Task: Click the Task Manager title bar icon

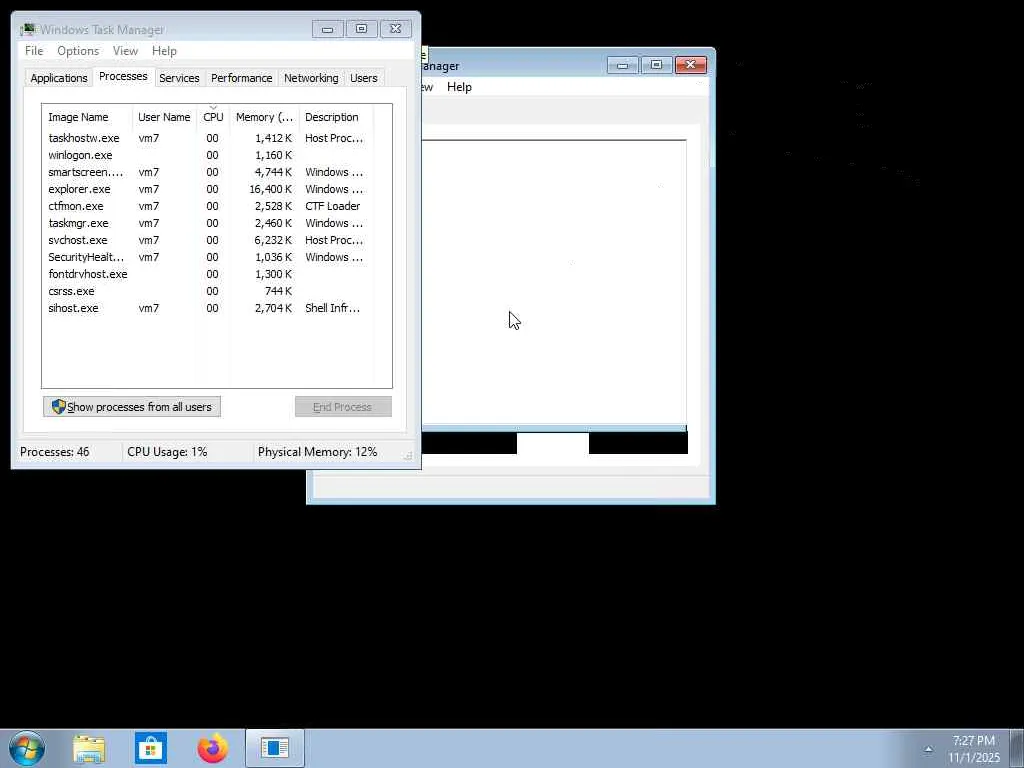Action: point(27,29)
